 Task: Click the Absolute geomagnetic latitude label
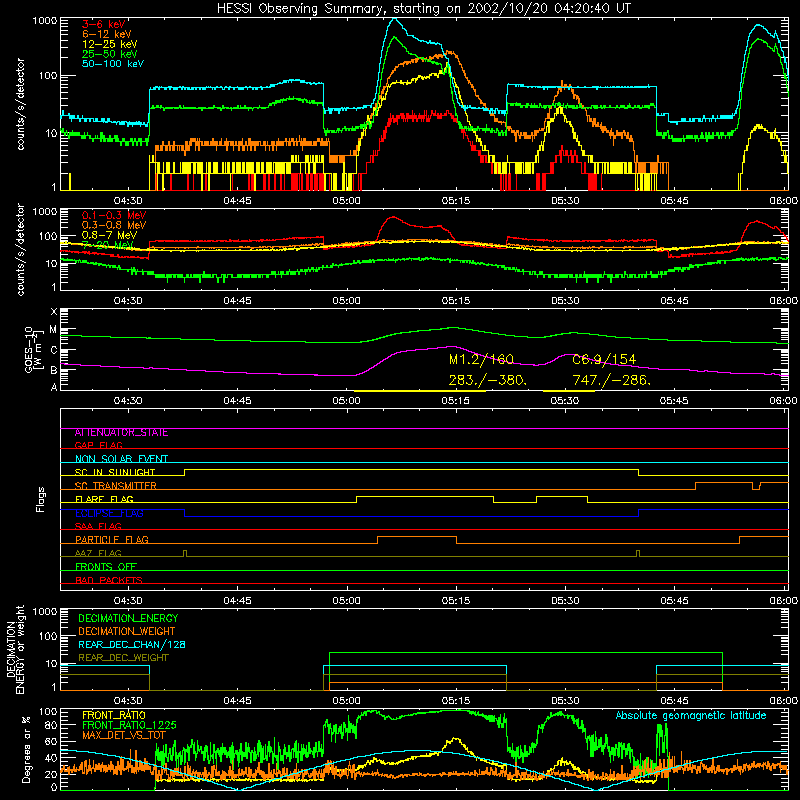point(691,716)
